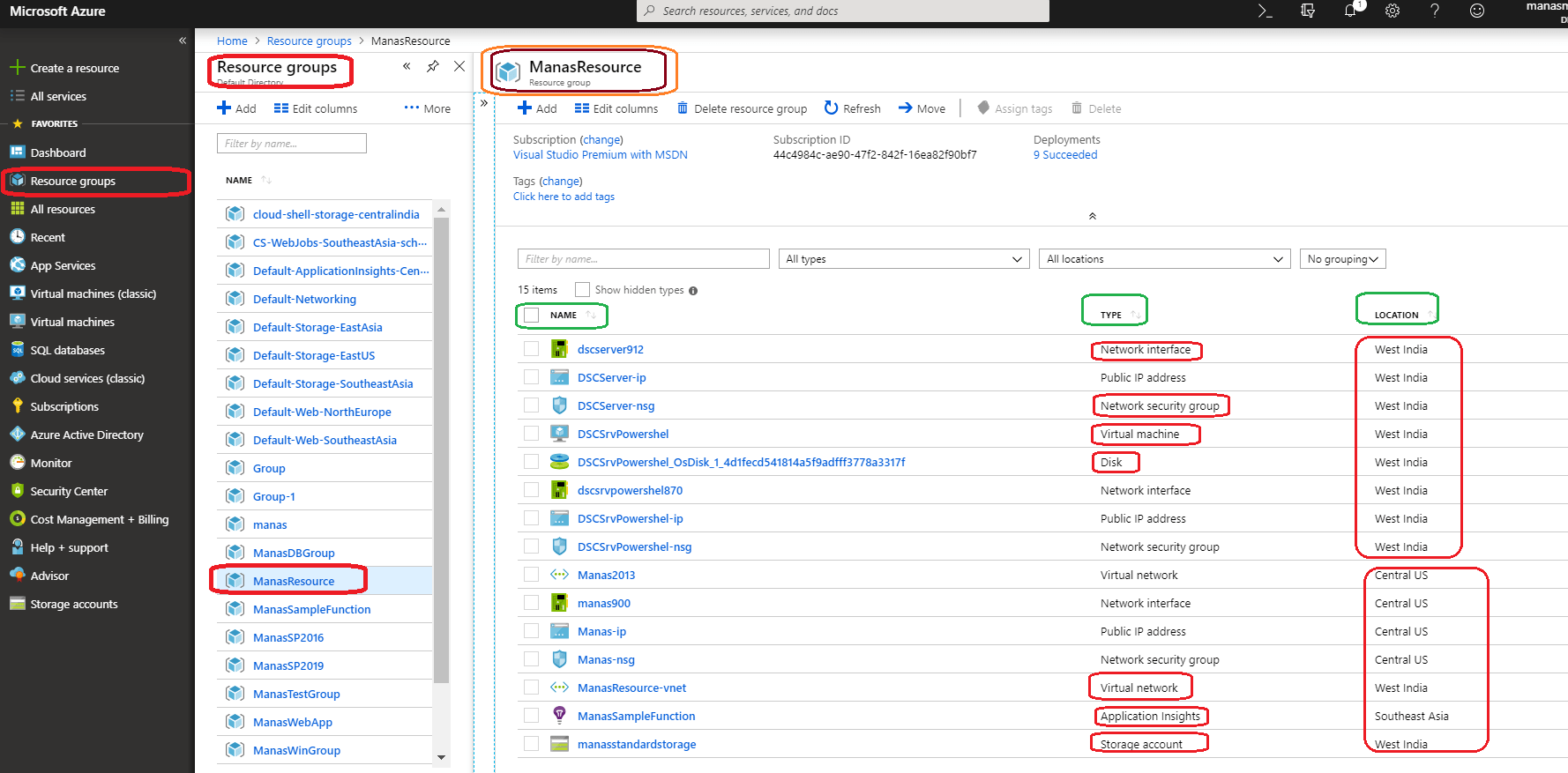Click the SQL databases icon in the sidebar
The height and width of the screenshot is (773, 1568).
(x=17, y=349)
